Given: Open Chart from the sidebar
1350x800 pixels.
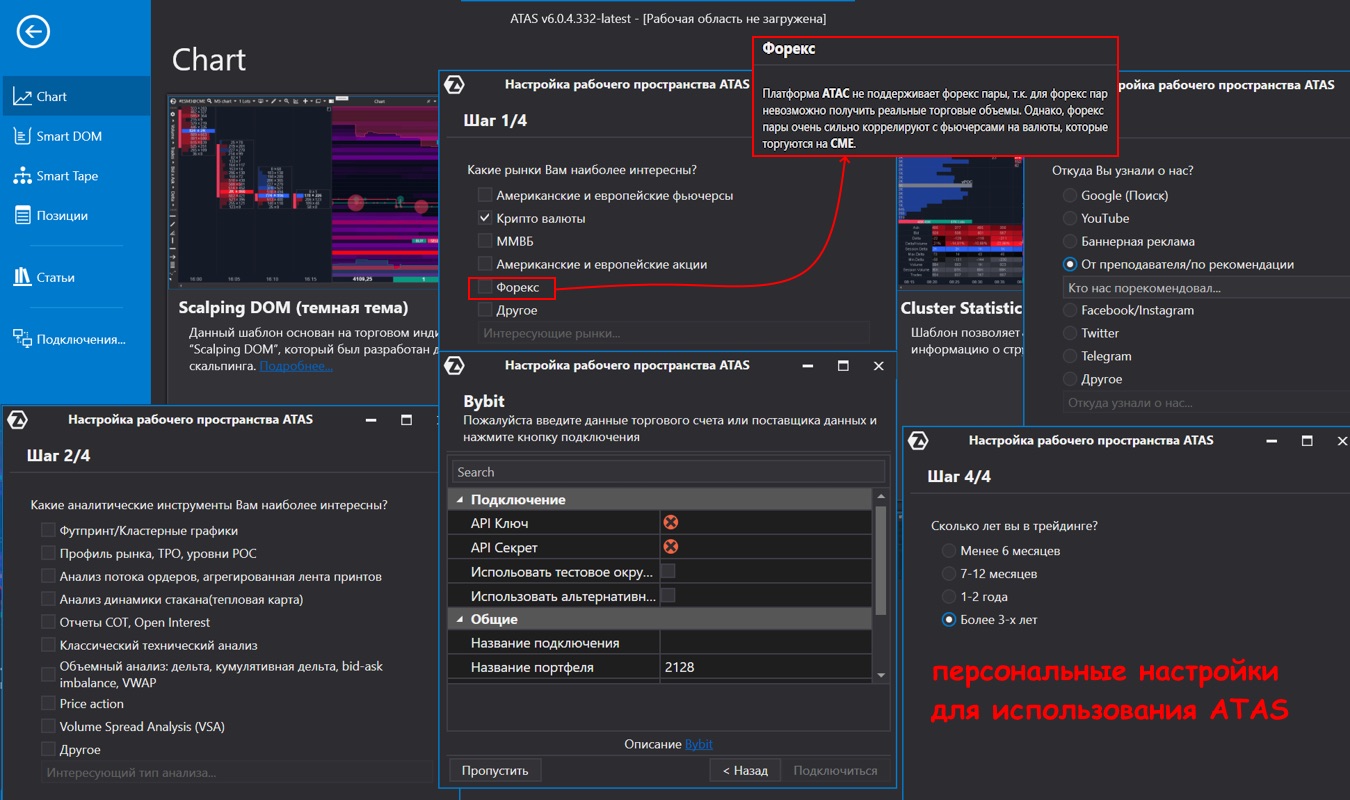Looking at the screenshot, I should pos(75,96).
